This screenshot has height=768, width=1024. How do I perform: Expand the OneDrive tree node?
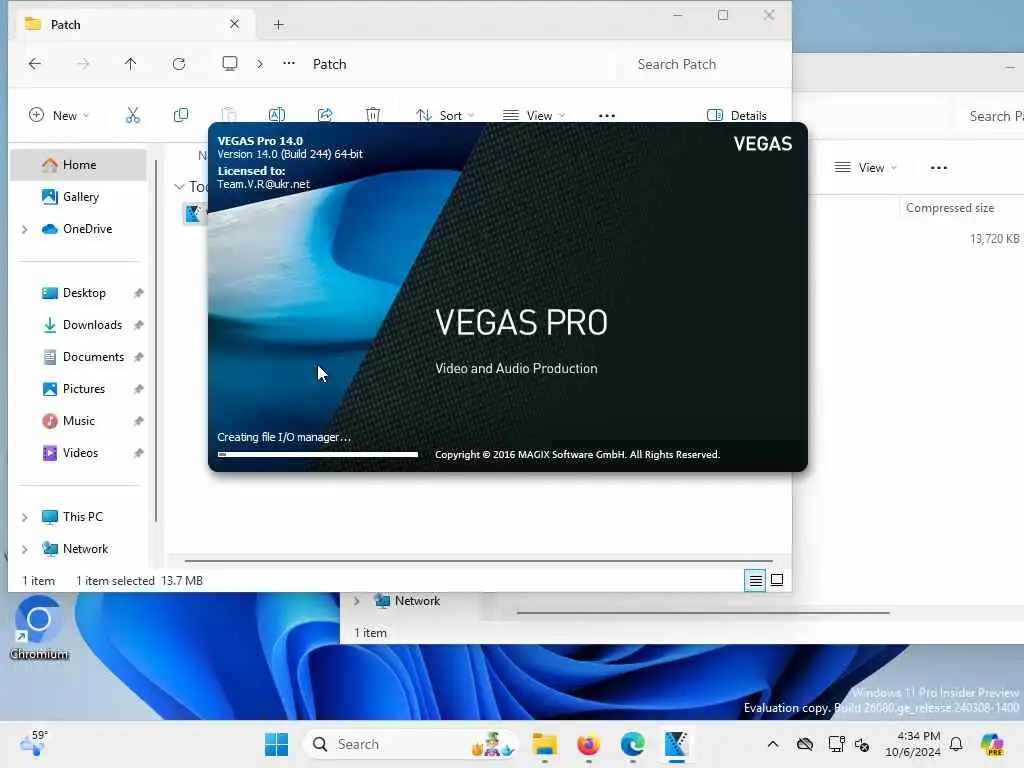(25, 229)
